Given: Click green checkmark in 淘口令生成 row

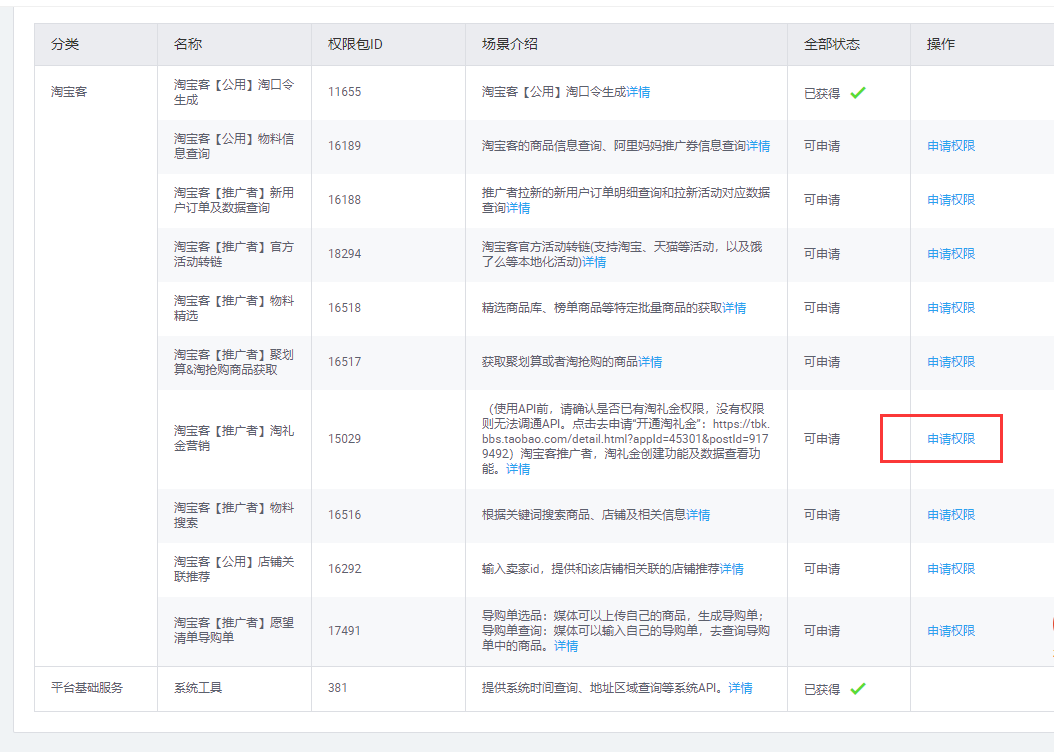Looking at the screenshot, I should 858,93.
